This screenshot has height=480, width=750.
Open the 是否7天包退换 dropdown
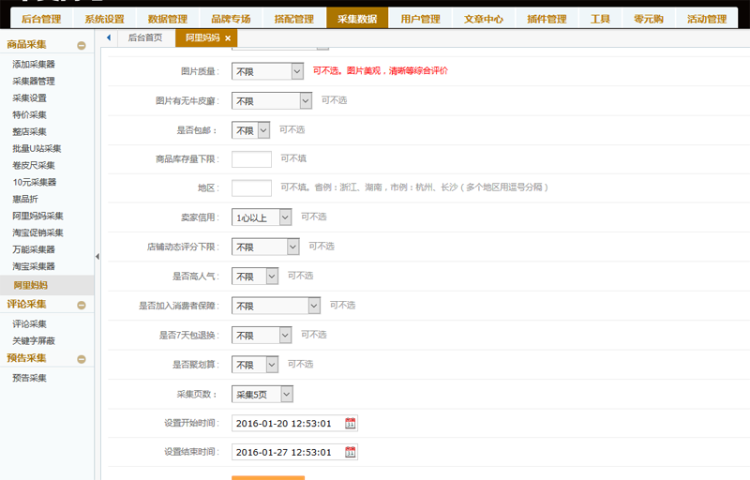point(261,335)
